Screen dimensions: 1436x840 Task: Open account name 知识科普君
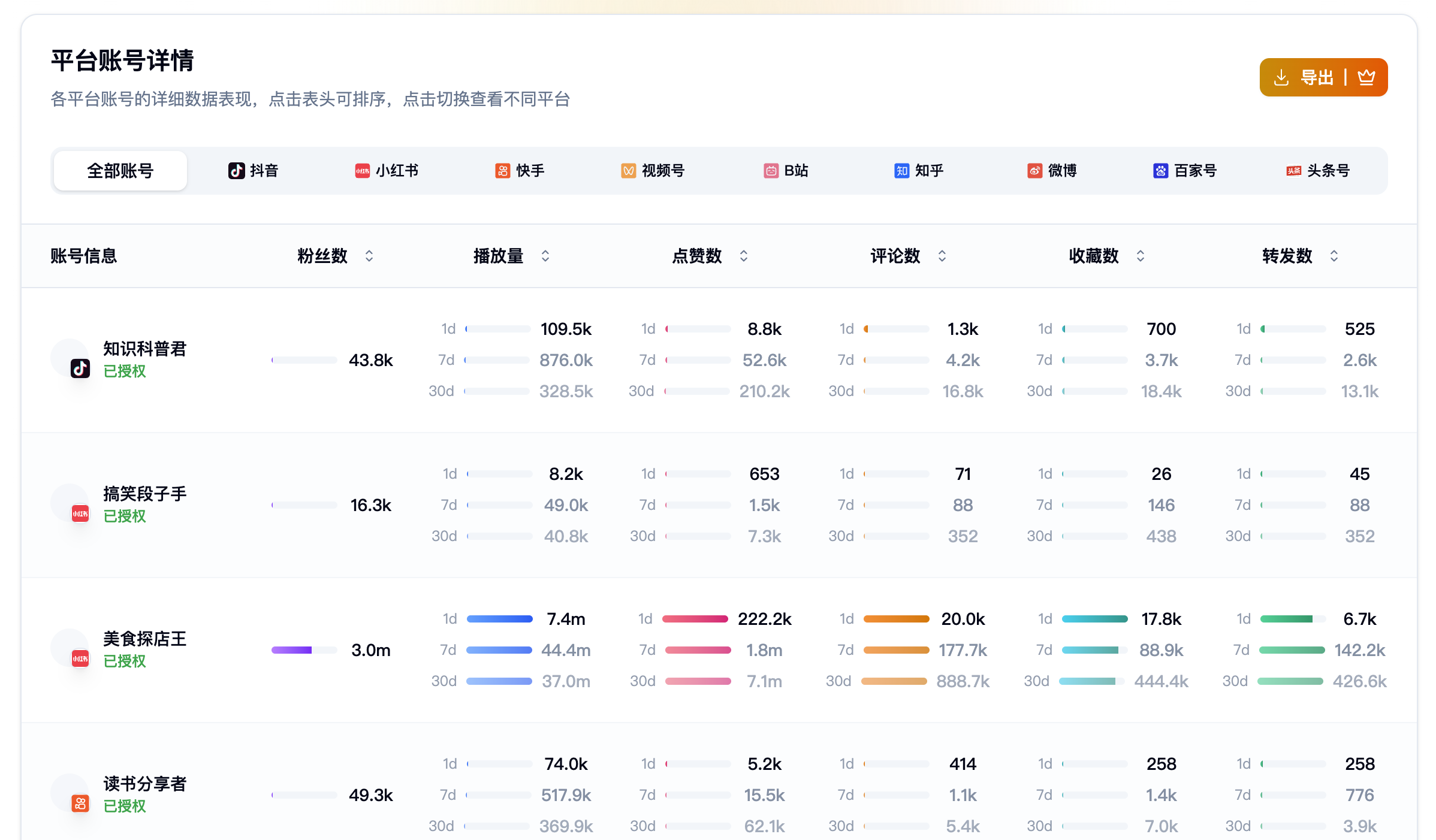point(144,349)
